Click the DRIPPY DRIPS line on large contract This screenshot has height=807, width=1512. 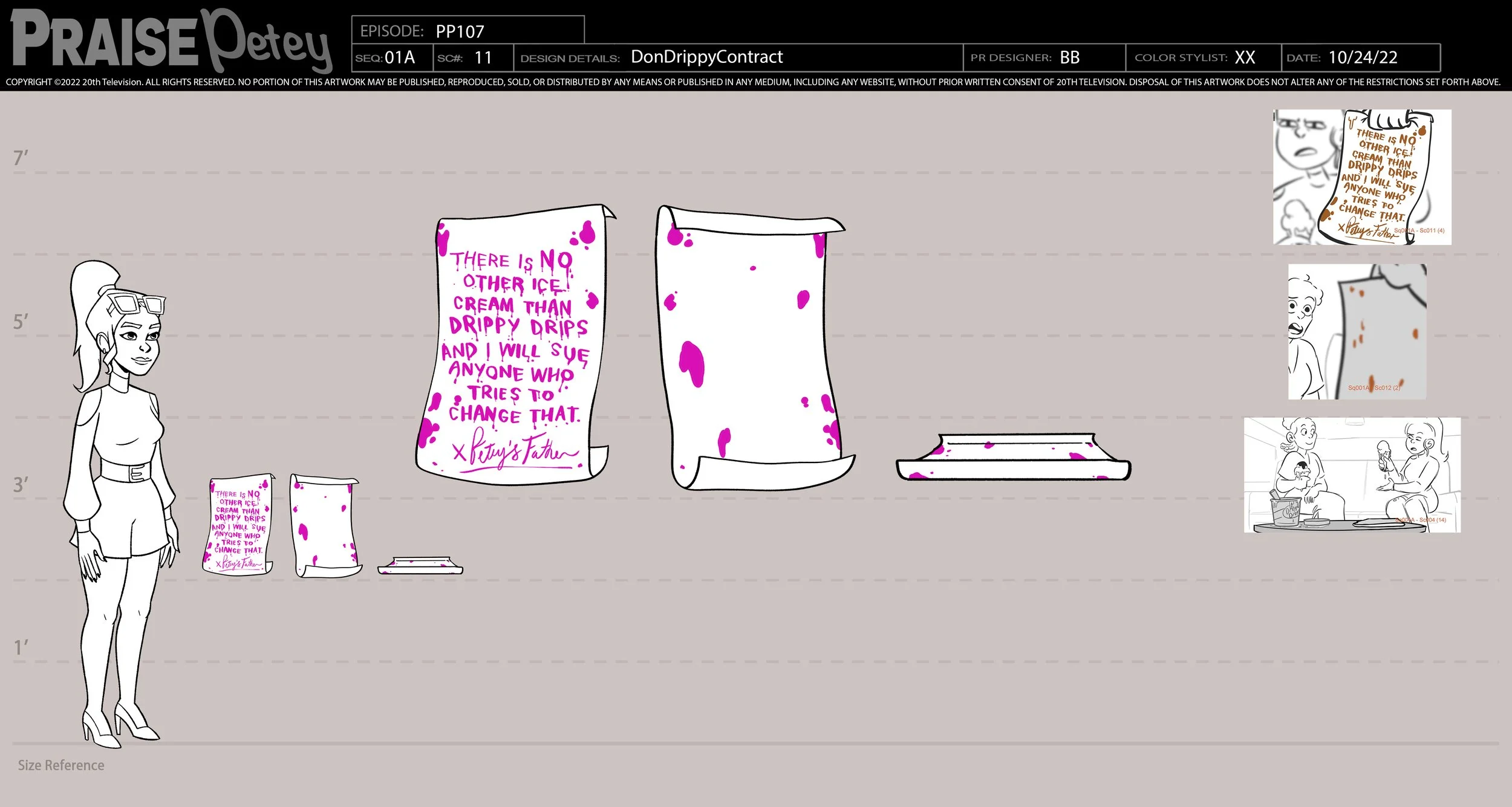(x=518, y=327)
